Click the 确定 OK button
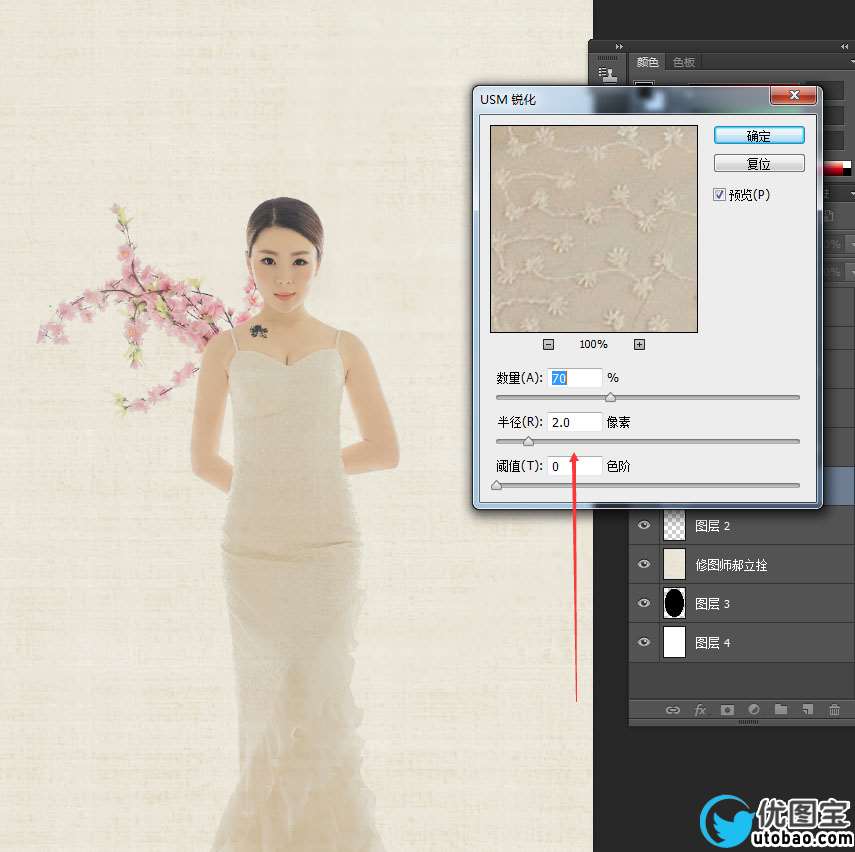This screenshot has width=855, height=852. pos(759,135)
